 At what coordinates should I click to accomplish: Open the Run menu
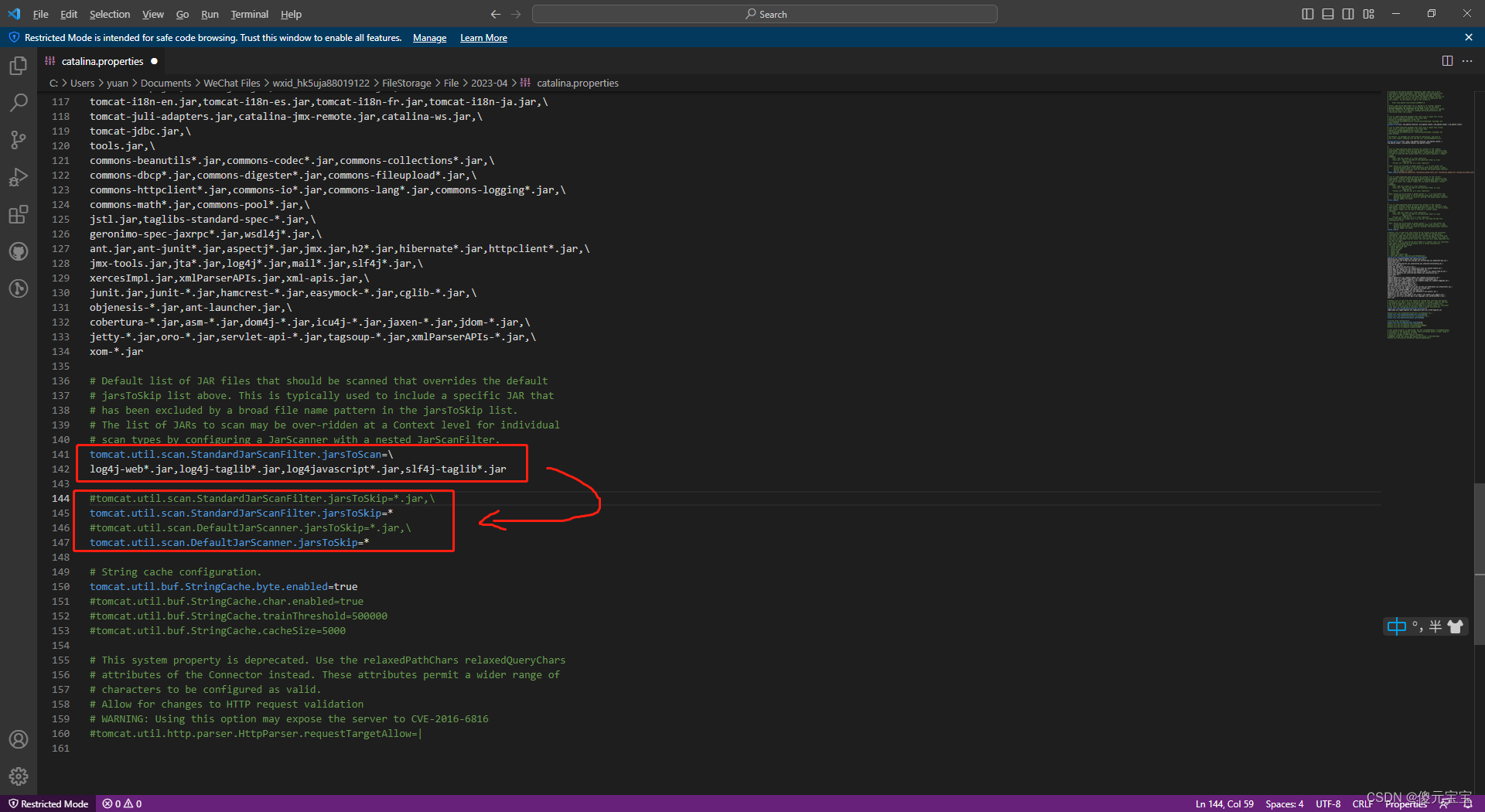click(x=210, y=14)
